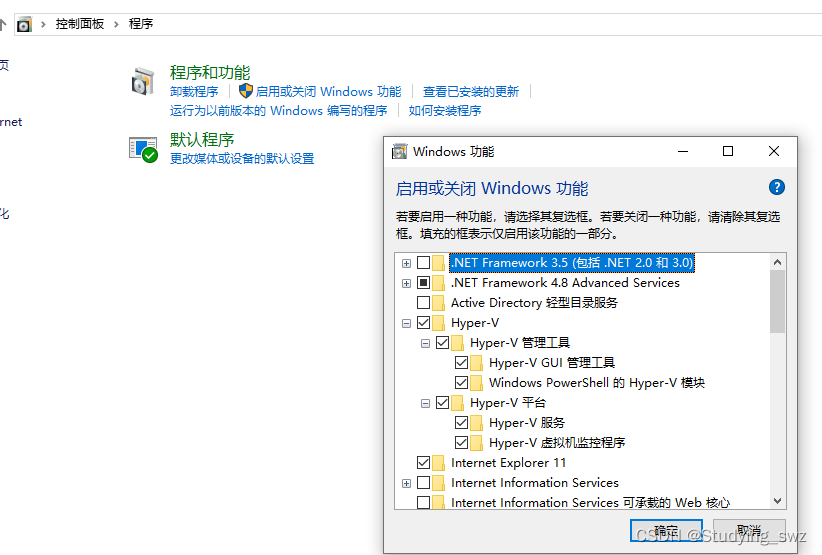Uncheck Internet Explorer 11 checkbox

click(424, 463)
